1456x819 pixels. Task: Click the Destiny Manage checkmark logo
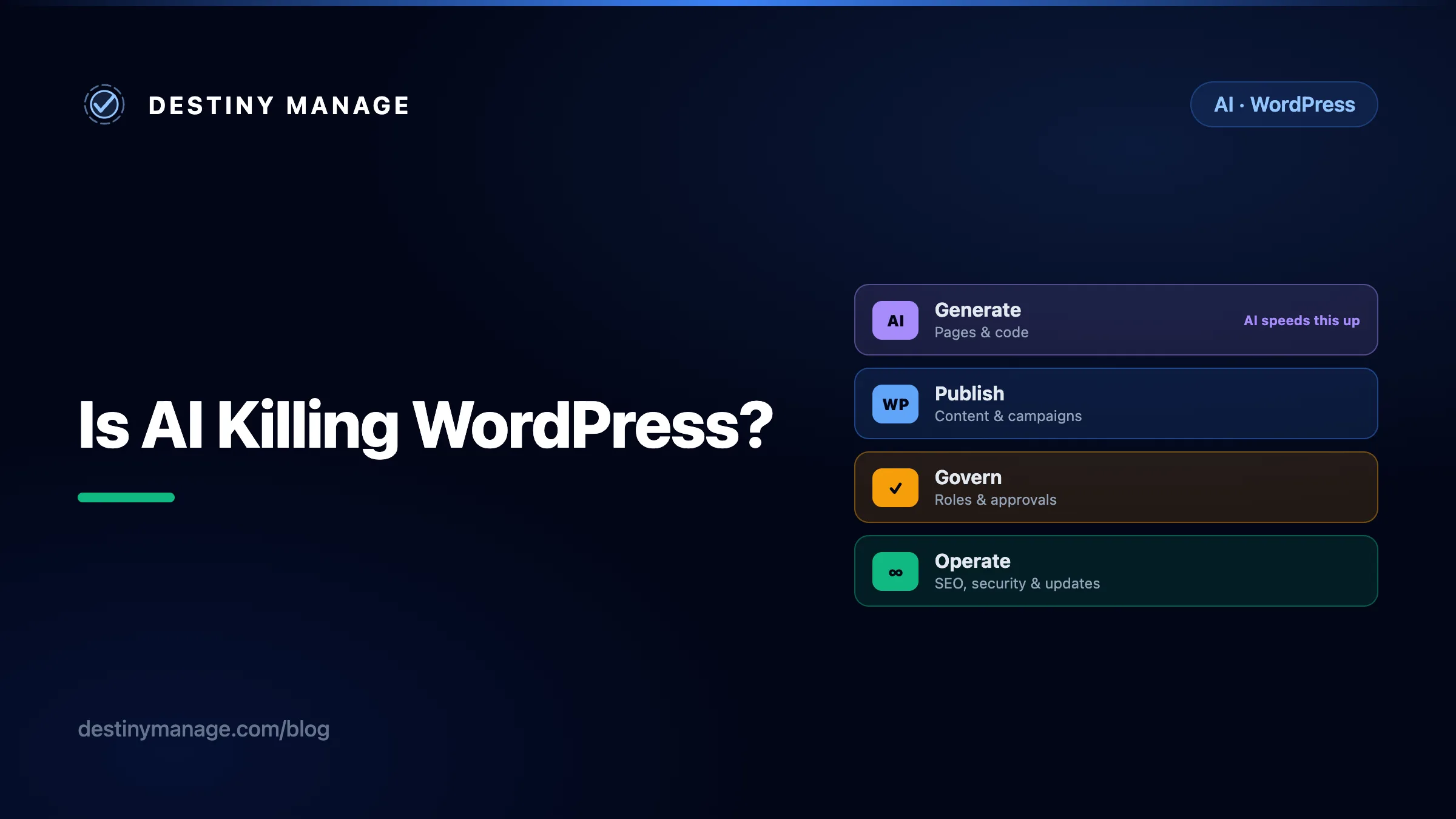104,104
